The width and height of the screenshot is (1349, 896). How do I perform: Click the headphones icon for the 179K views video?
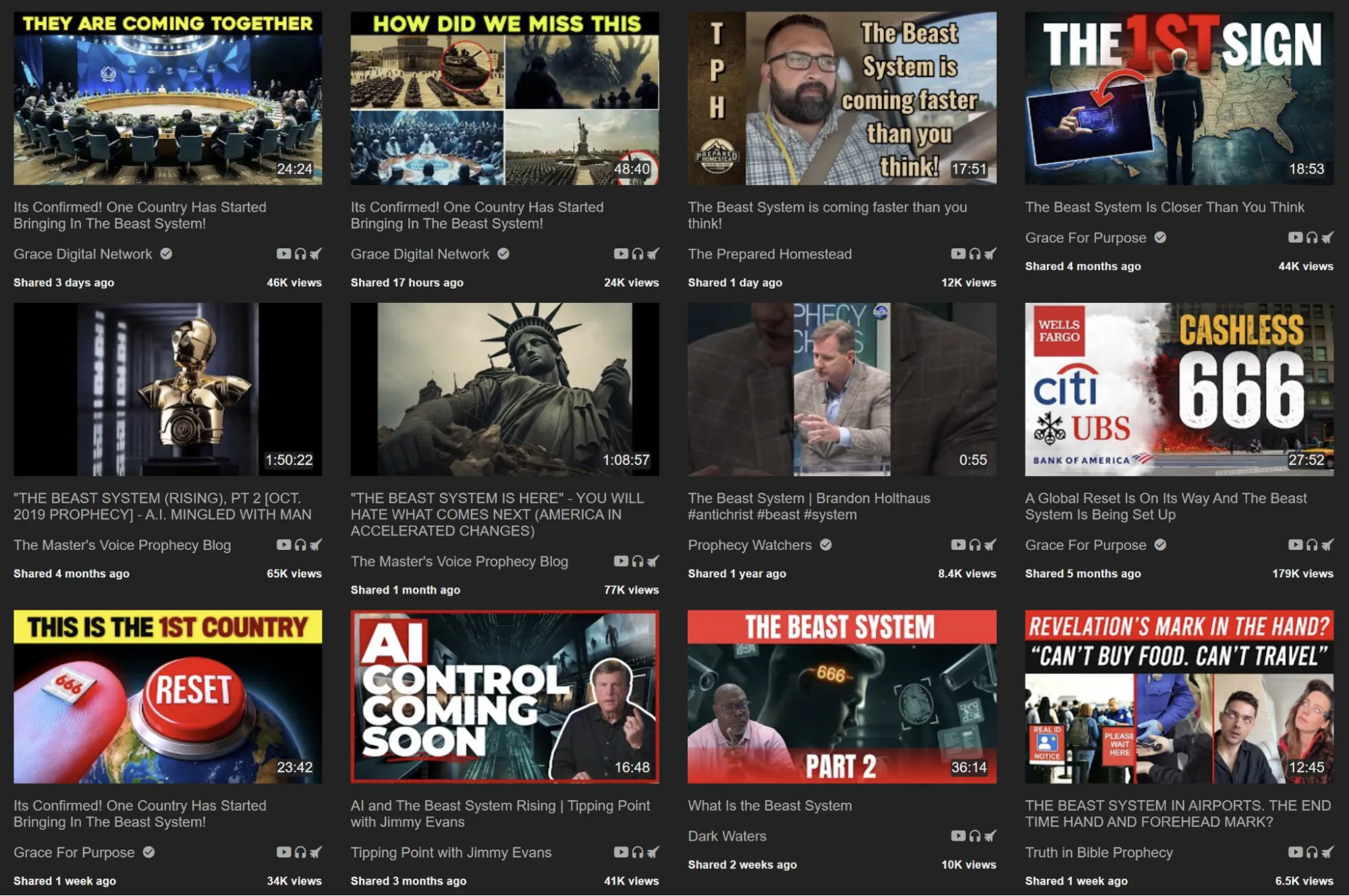click(x=1312, y=544)
